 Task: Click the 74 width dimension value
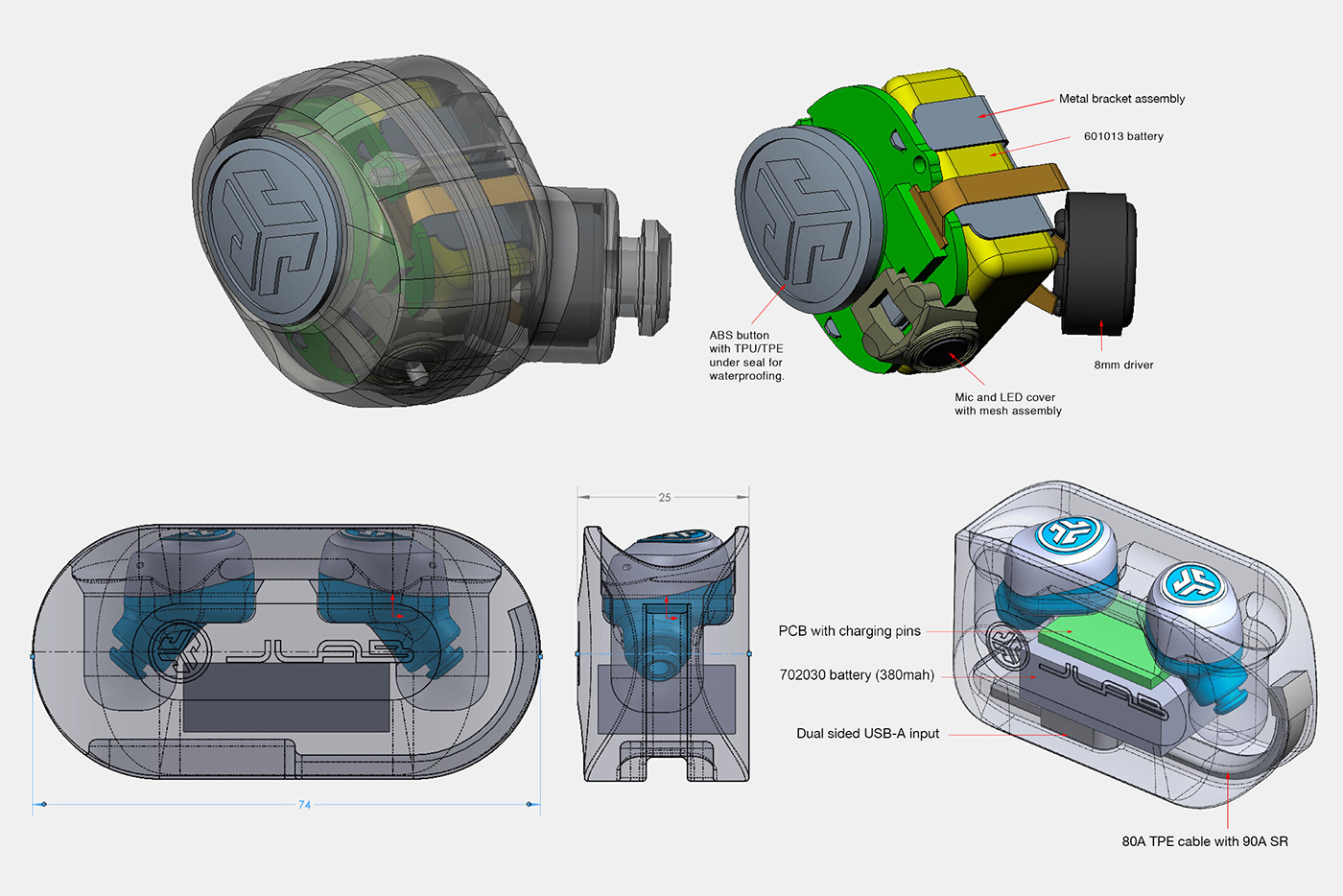click(304, 805)
